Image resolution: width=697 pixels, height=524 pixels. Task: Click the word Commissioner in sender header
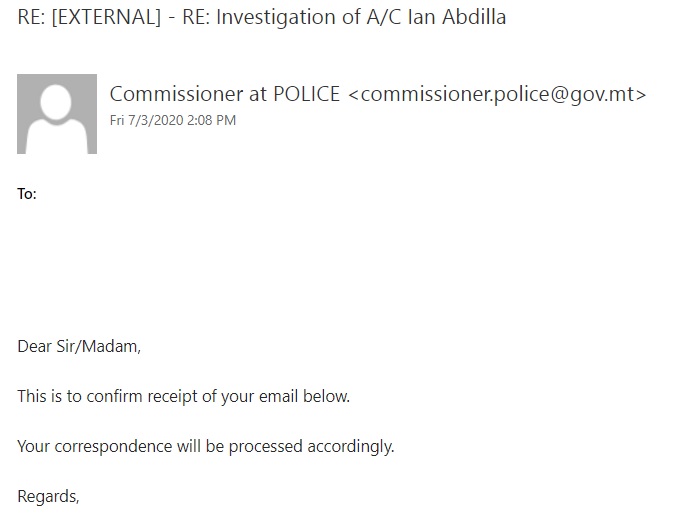[176, 94]
